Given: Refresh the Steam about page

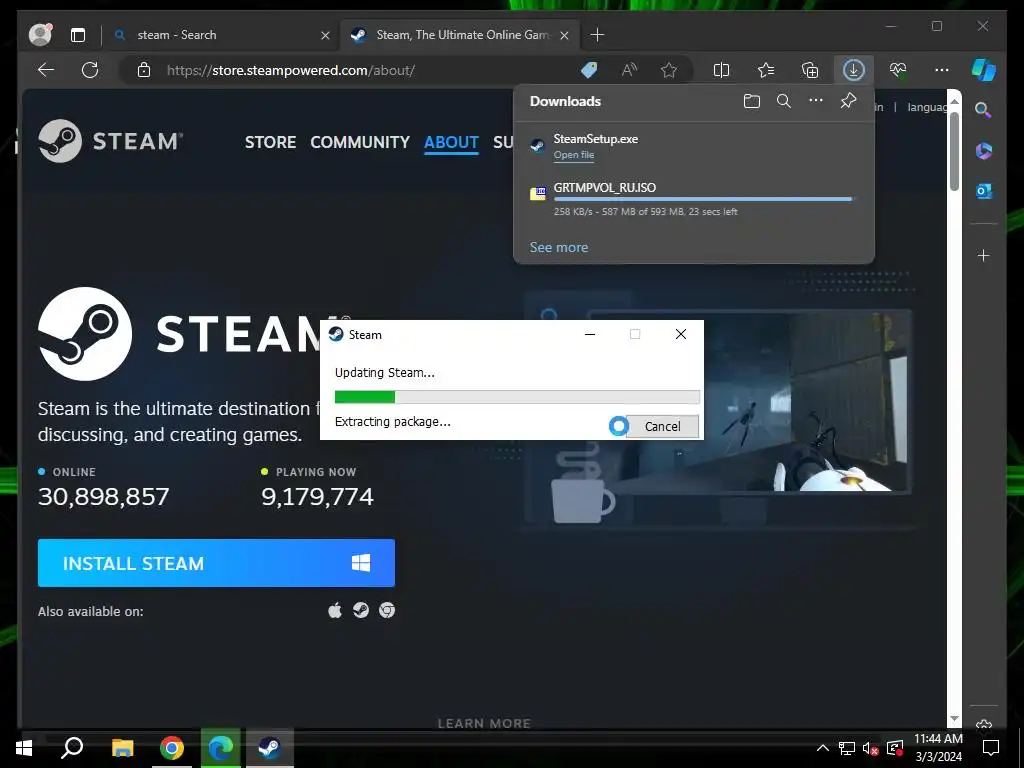Looking at the screenshot, I should [x=90, y=70].
